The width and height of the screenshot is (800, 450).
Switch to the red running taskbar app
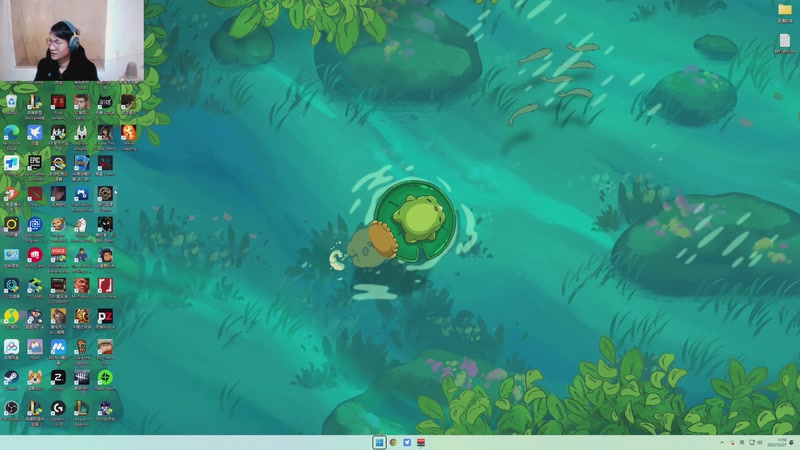(x=421, y=442)
